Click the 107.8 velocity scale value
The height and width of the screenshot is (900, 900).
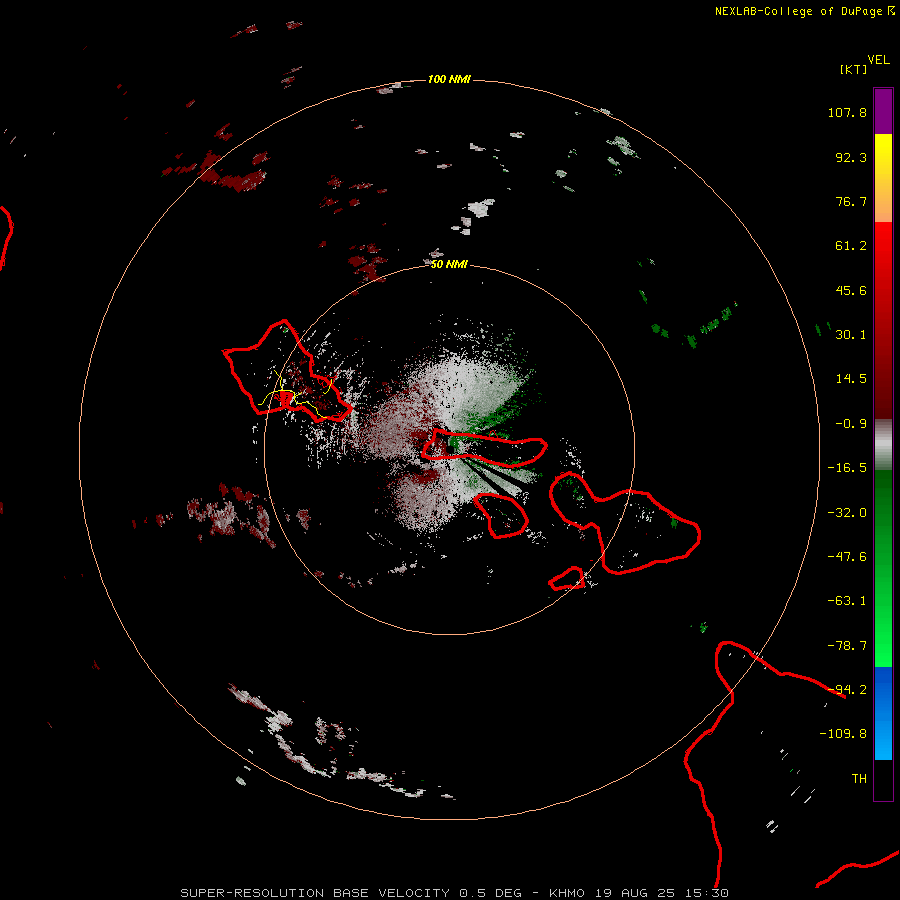[x=847, y=112]
